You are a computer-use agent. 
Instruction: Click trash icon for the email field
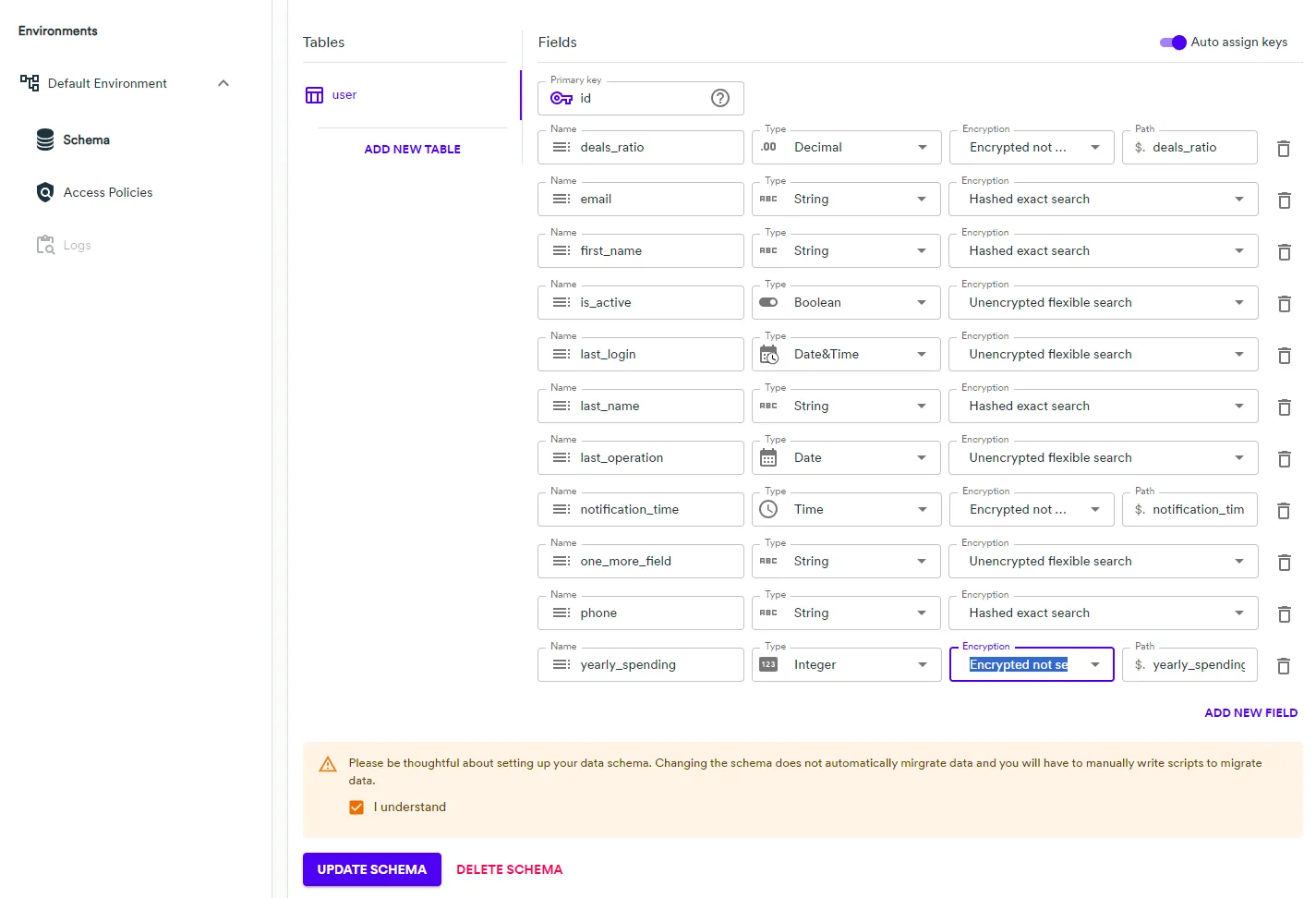click(1283, 200)
